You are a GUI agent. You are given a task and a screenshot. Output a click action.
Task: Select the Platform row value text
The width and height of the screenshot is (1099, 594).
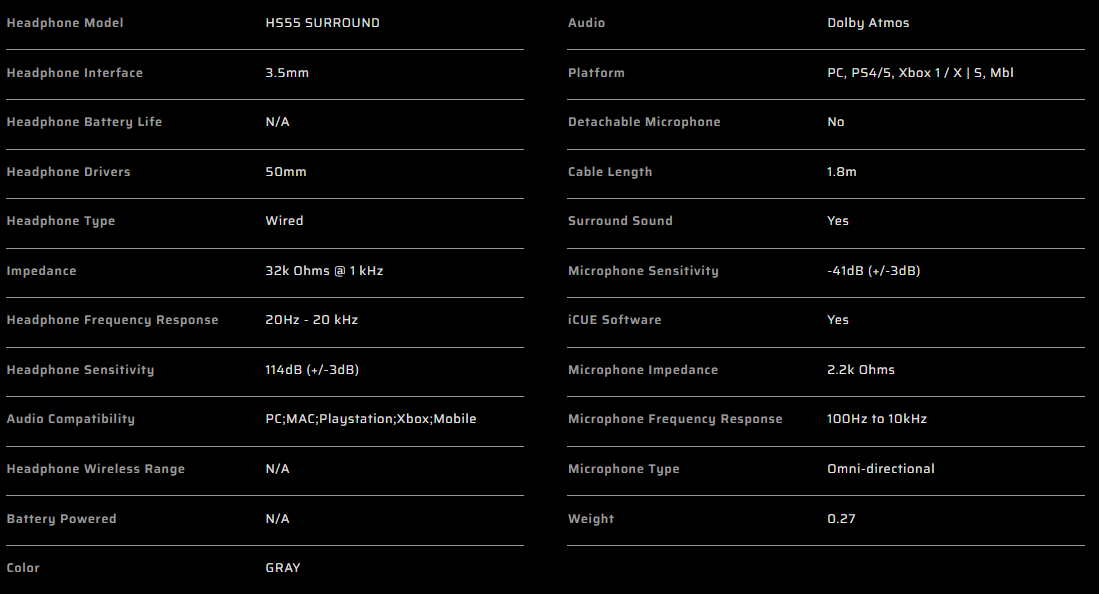coord(920,73)
